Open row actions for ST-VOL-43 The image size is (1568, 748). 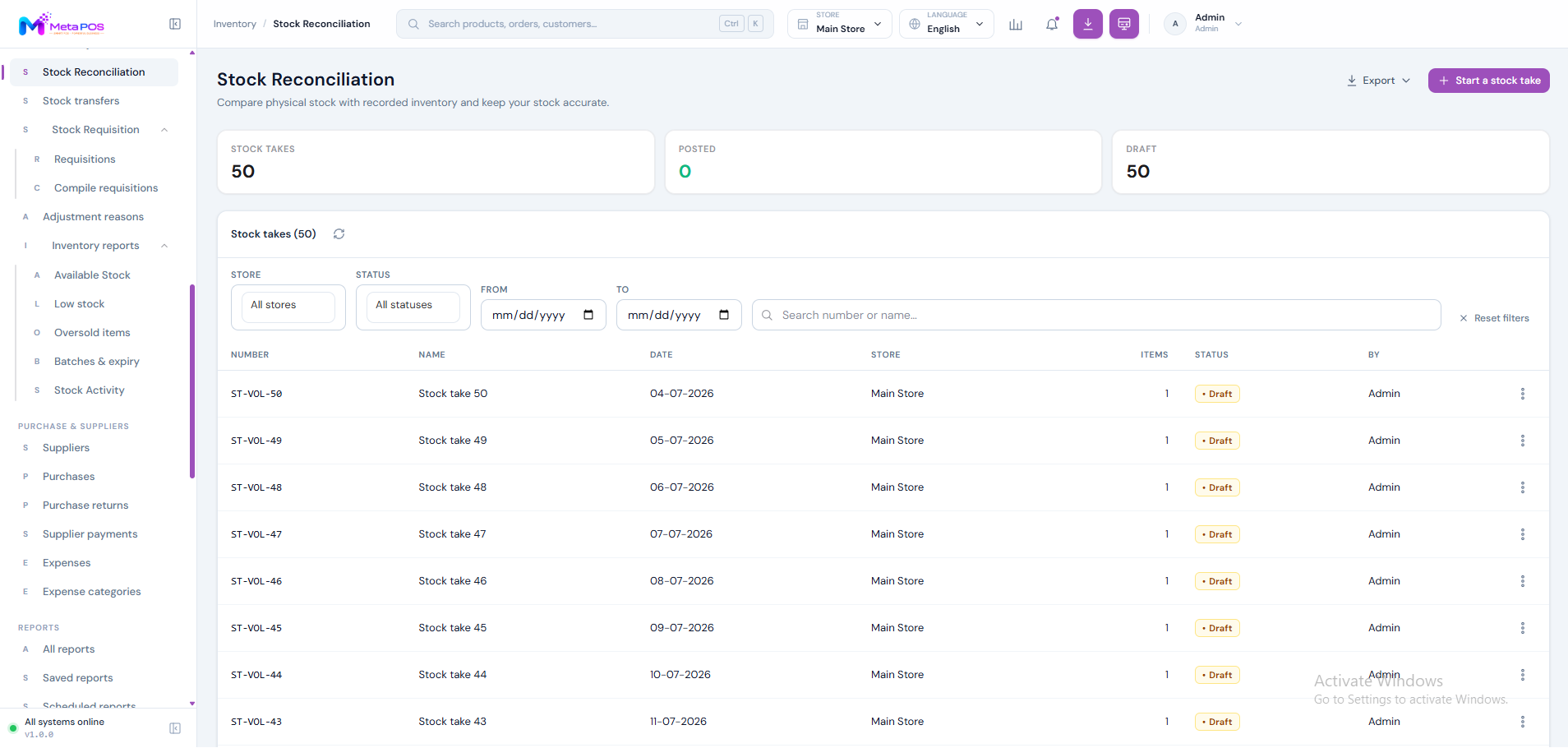1523,722
